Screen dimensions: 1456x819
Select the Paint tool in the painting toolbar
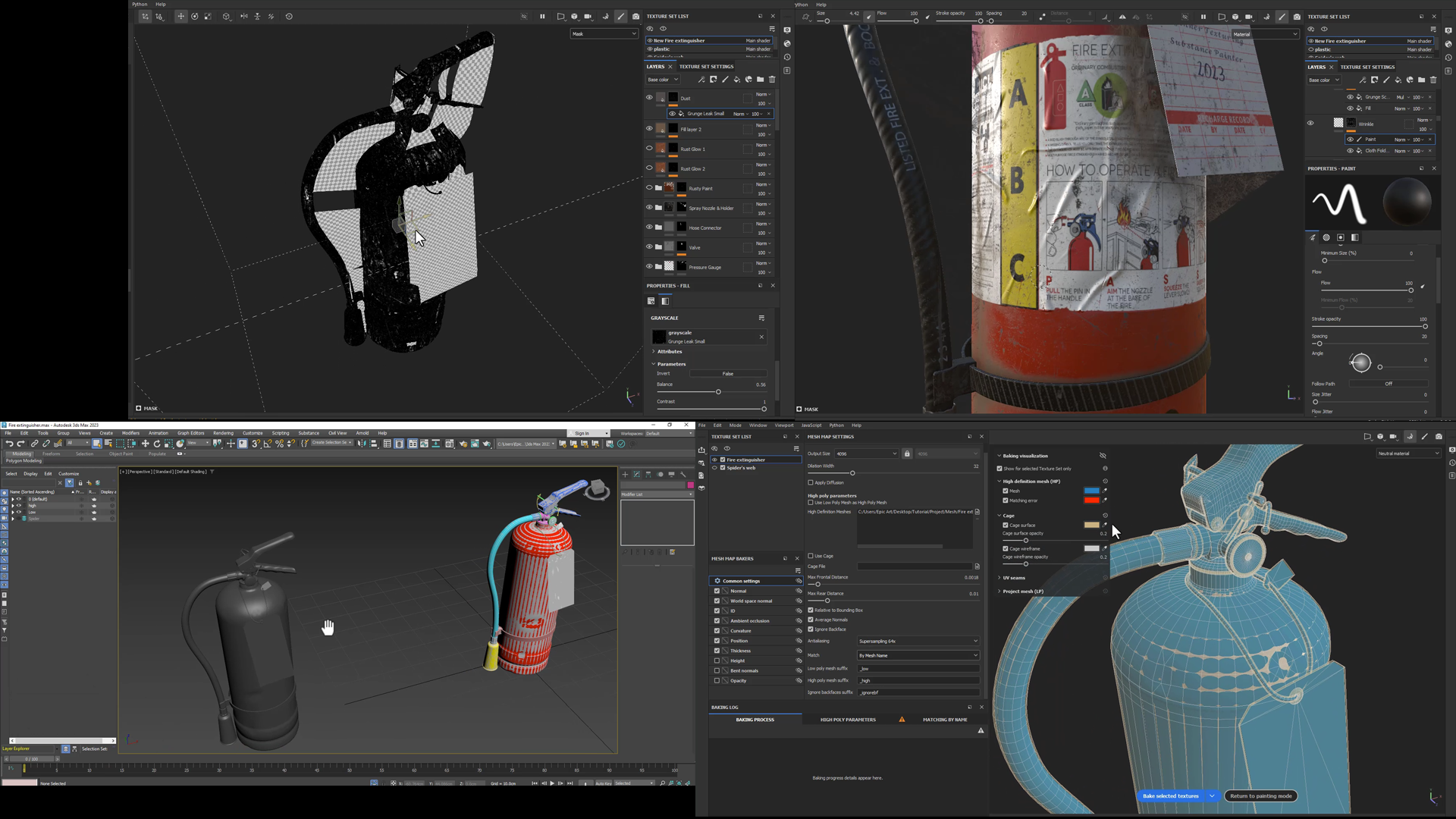(x=621, y=16)
